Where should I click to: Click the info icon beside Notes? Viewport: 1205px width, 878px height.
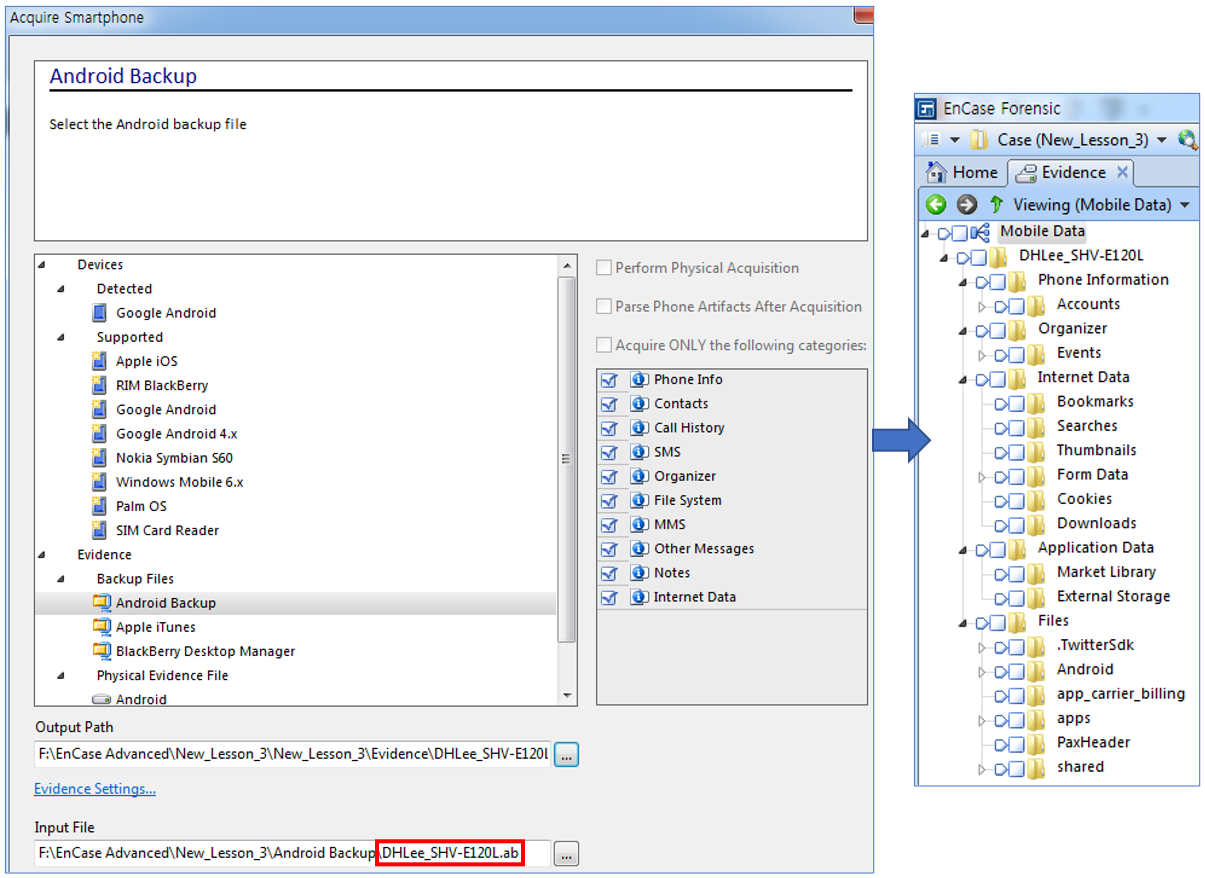(640, 573)
